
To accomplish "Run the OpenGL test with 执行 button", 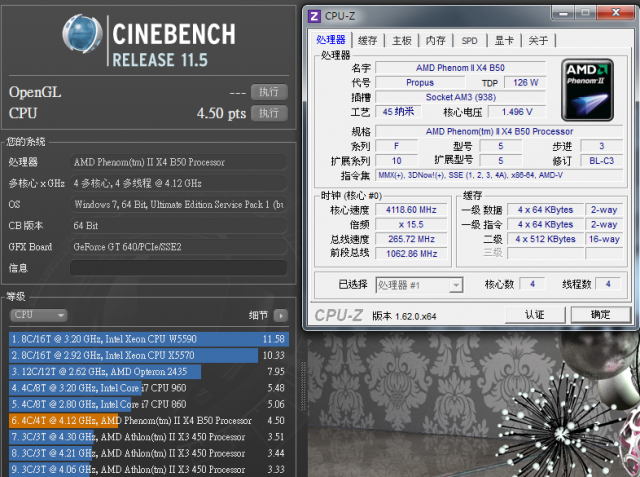I will click(269, 92).
